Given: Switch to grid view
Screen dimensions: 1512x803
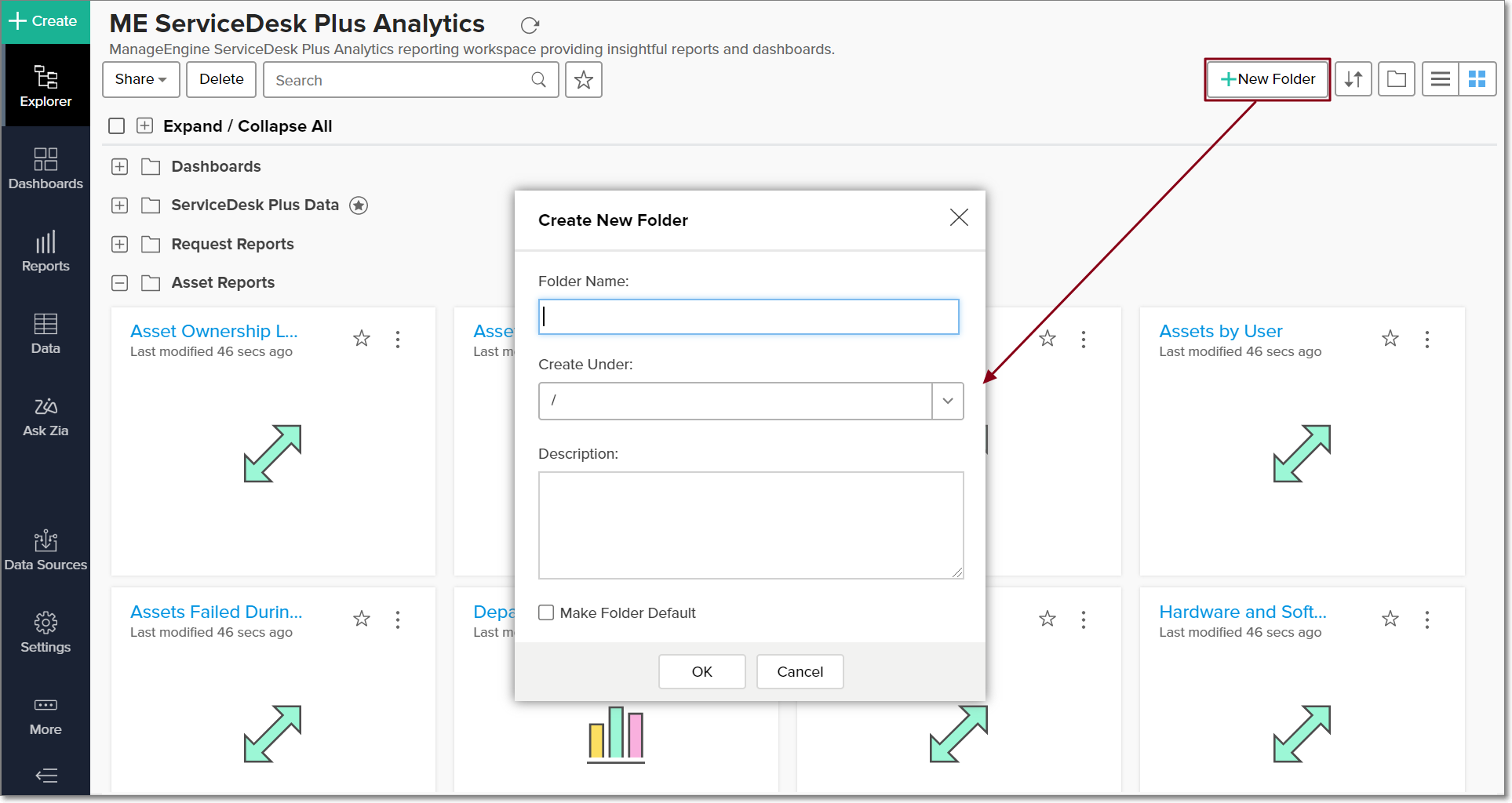Looking at the screenshot, I should point(1477,79).
